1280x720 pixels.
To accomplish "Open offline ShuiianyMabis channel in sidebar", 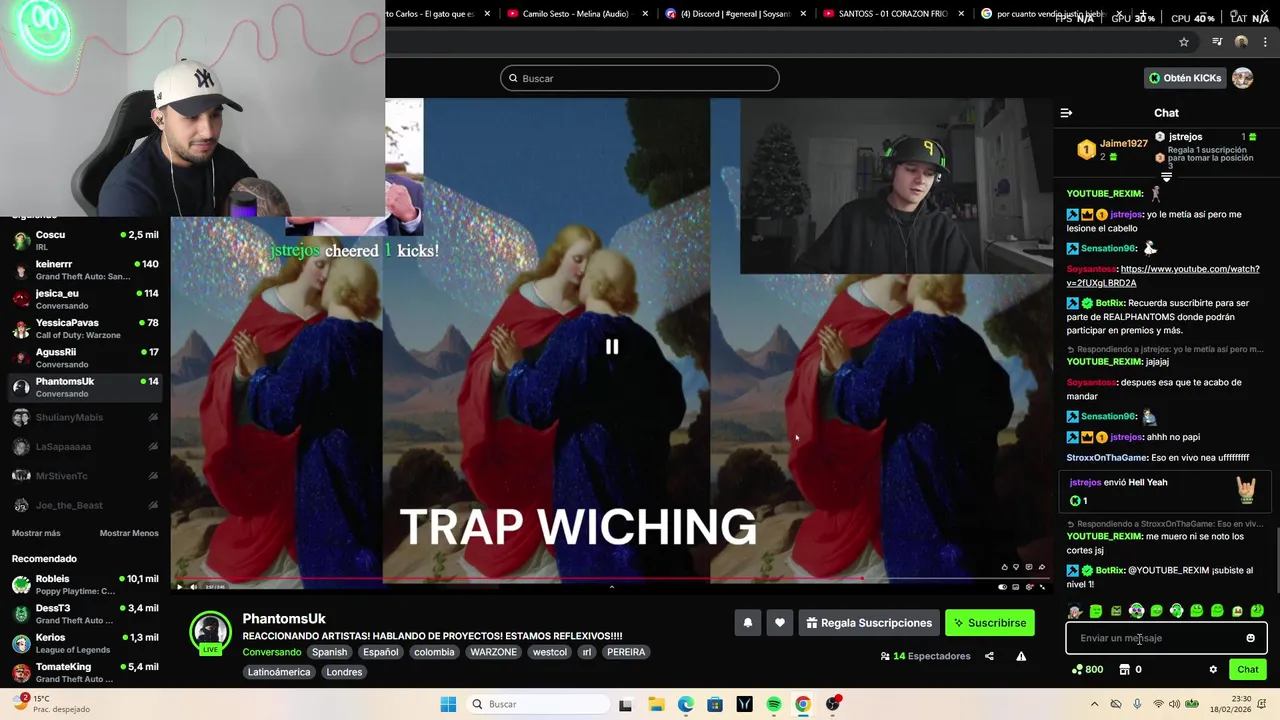I will pos(85,417).
